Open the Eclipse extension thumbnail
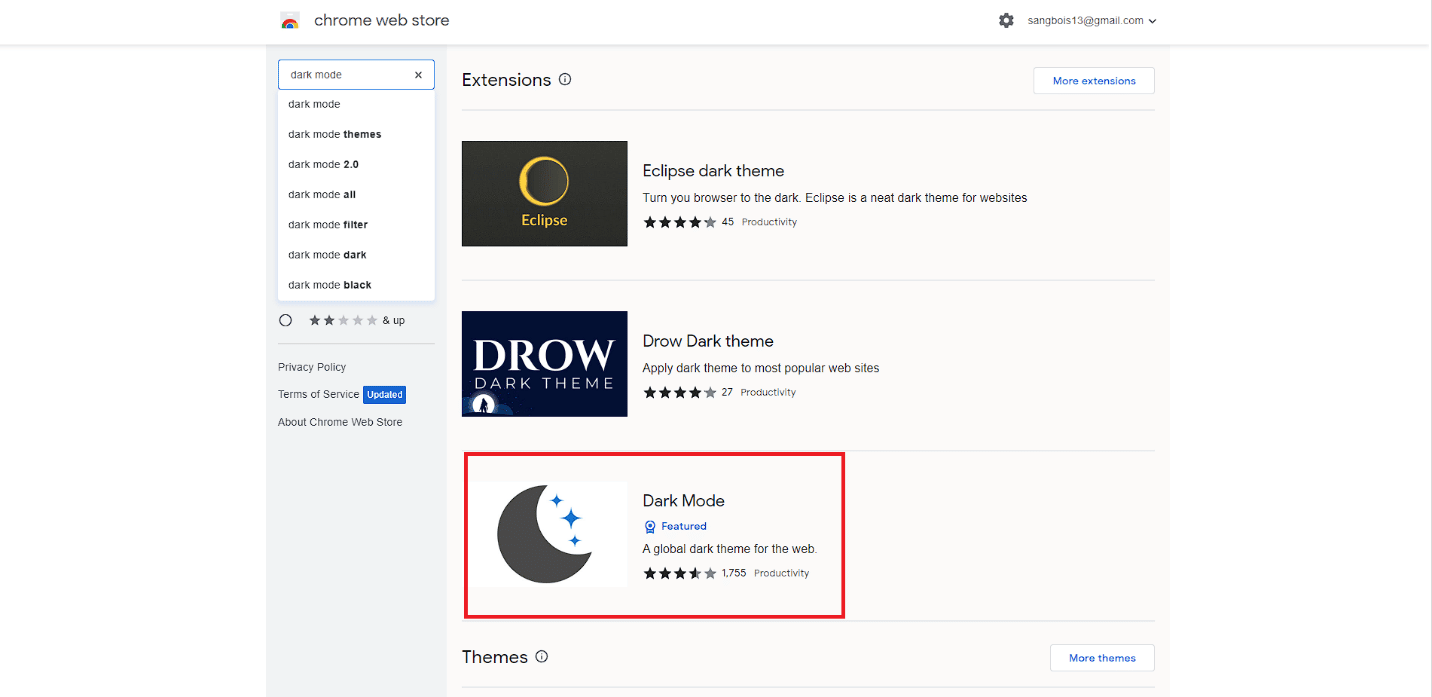This screenshot has width=1432, height=697. tap(545, 194)
